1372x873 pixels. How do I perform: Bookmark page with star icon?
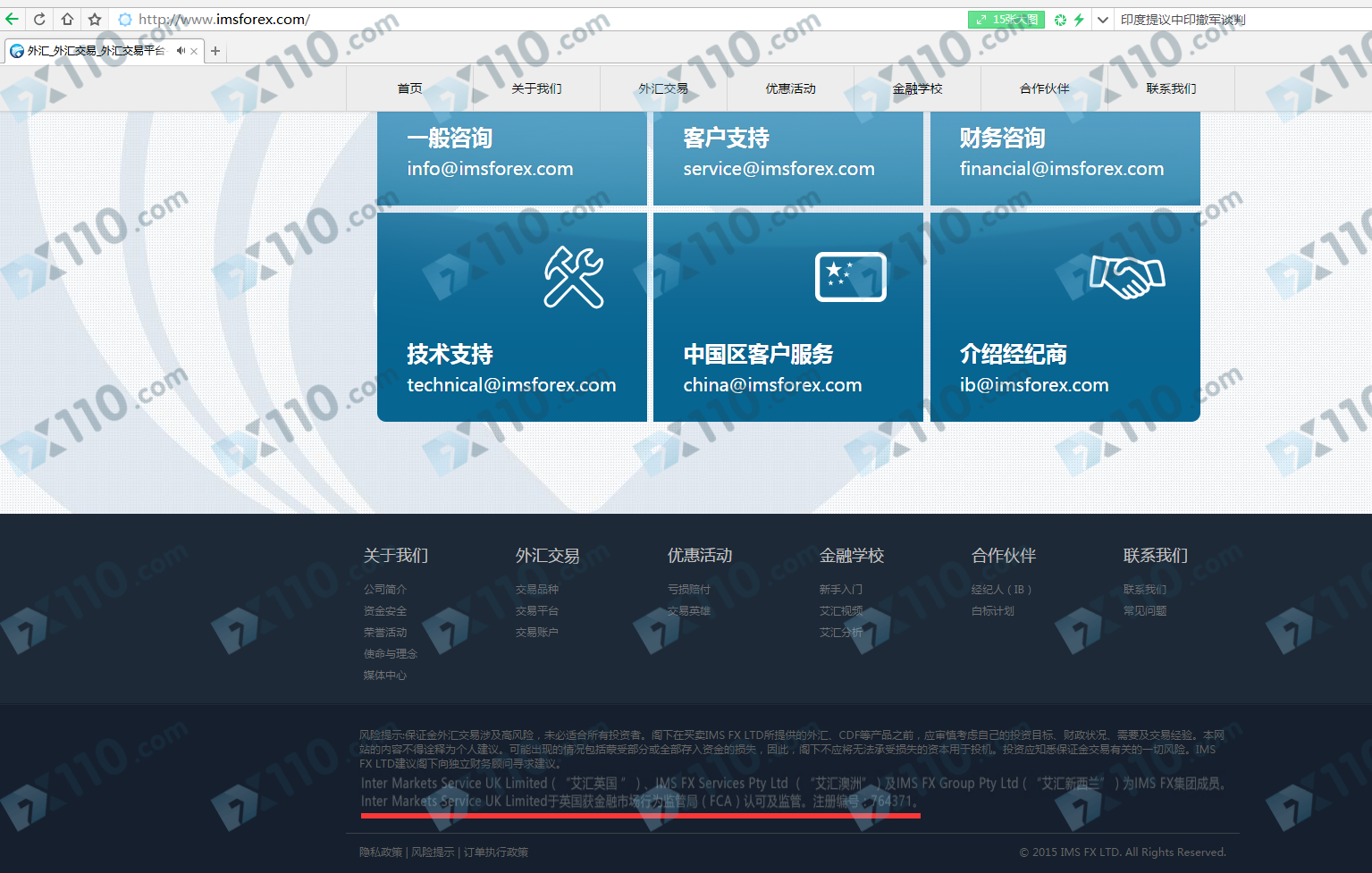[x=95, y=19]
